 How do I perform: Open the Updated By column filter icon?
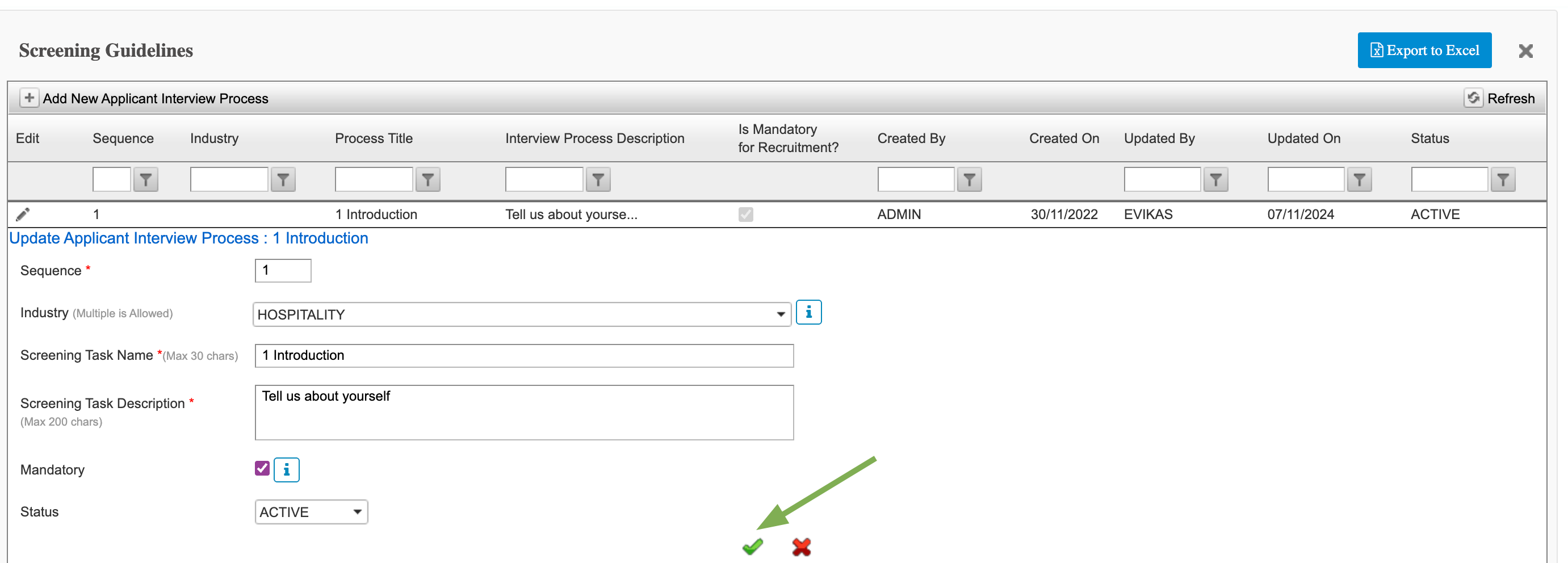click(1215, 179)
